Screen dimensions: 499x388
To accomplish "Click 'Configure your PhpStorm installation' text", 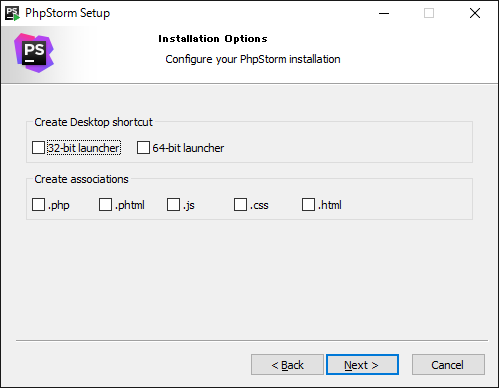I will click(253, 59).
